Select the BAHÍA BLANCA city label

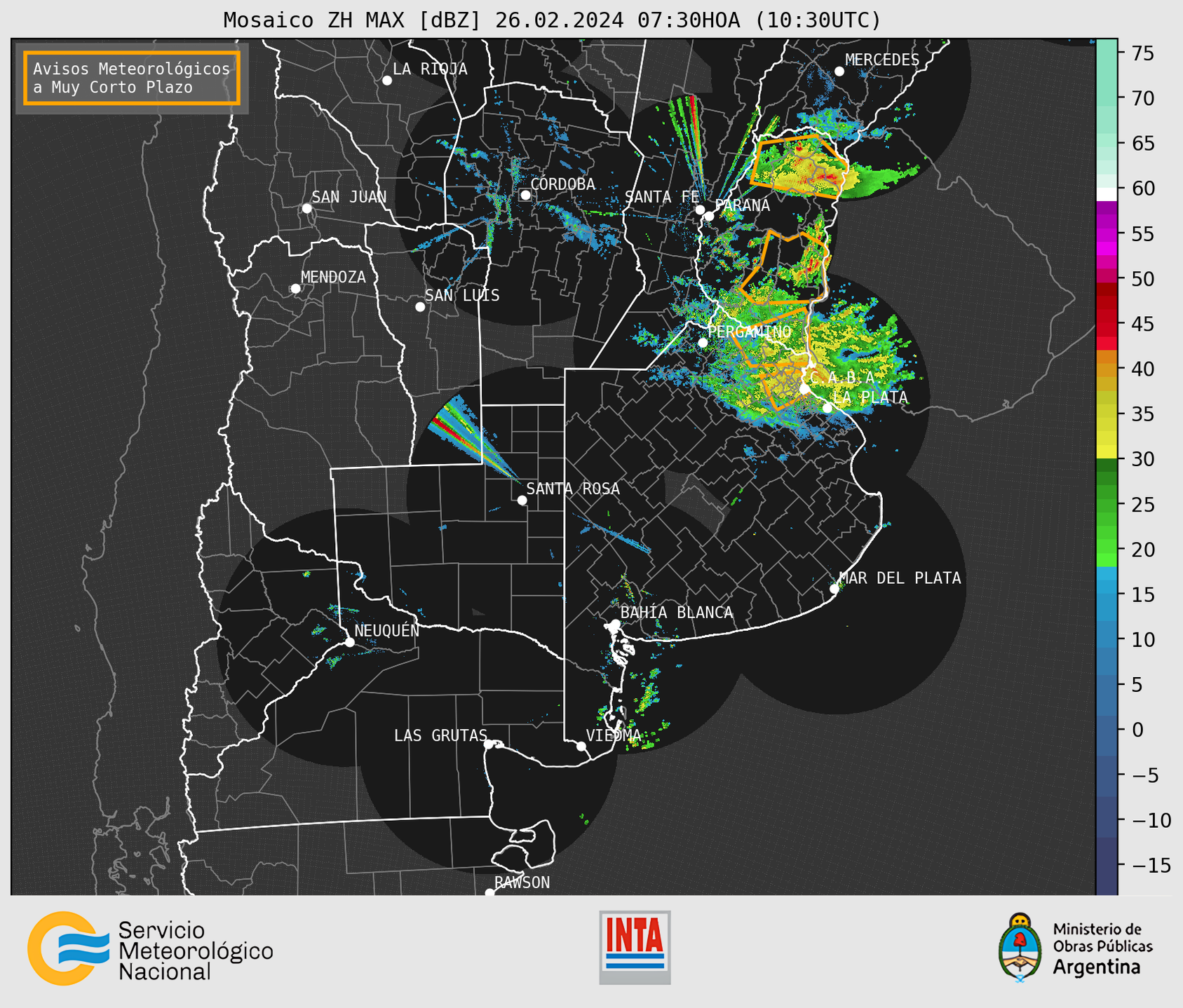(677, 612)
